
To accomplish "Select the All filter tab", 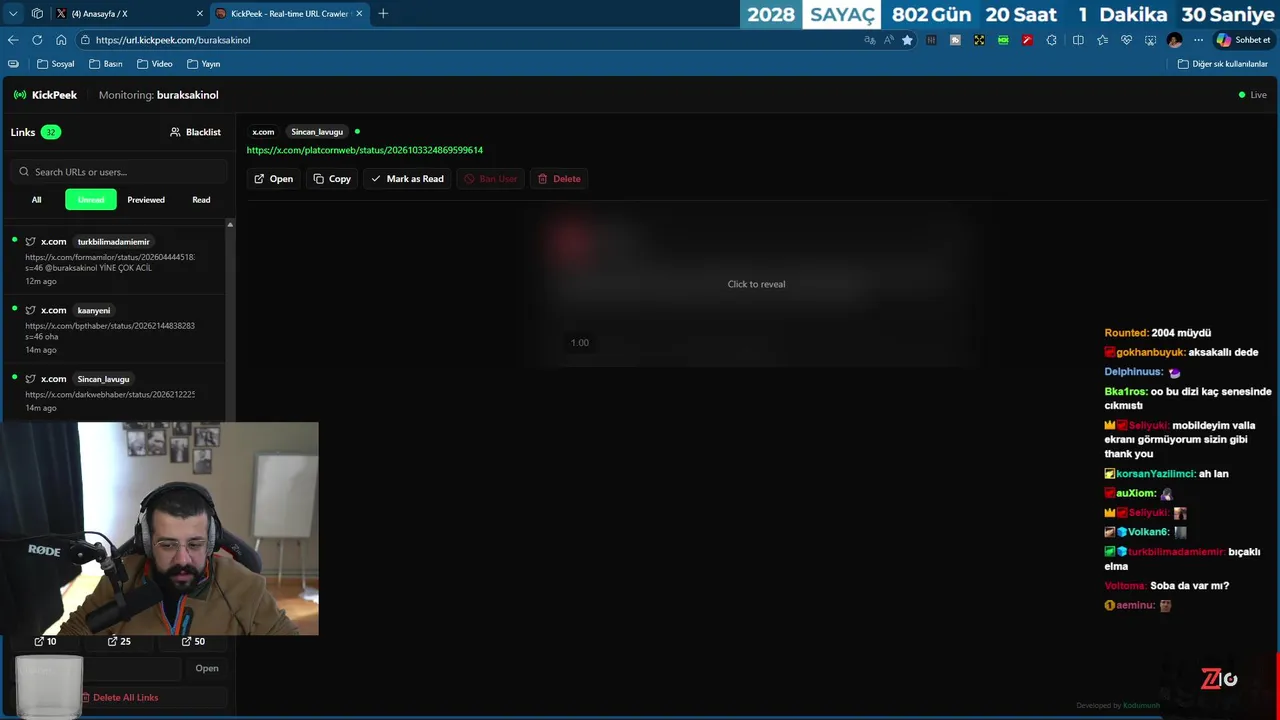I will click(37, 200).
